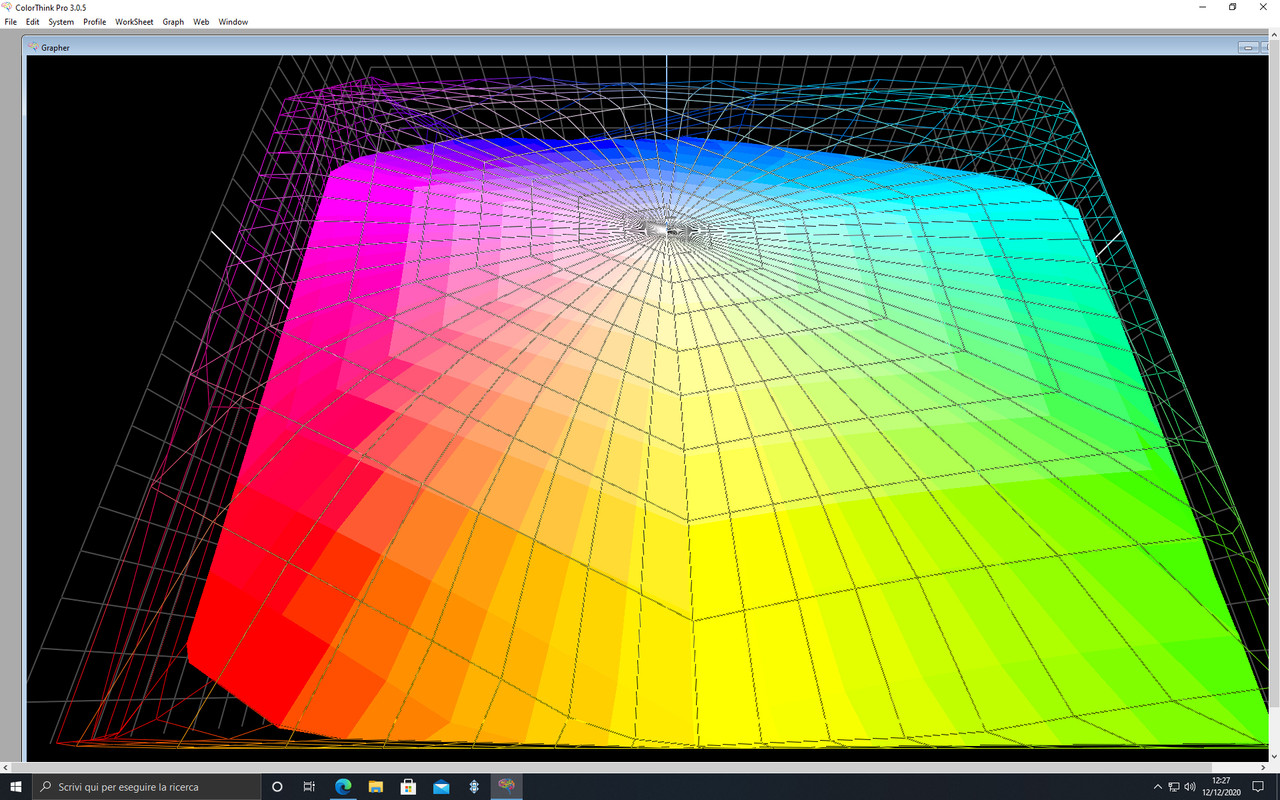Open the Graph menu

(x=173, y=21)
